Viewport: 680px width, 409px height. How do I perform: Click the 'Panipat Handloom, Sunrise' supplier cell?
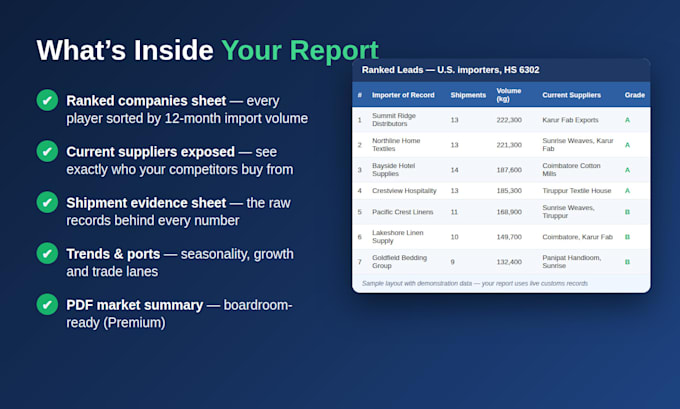click(572, 262)
